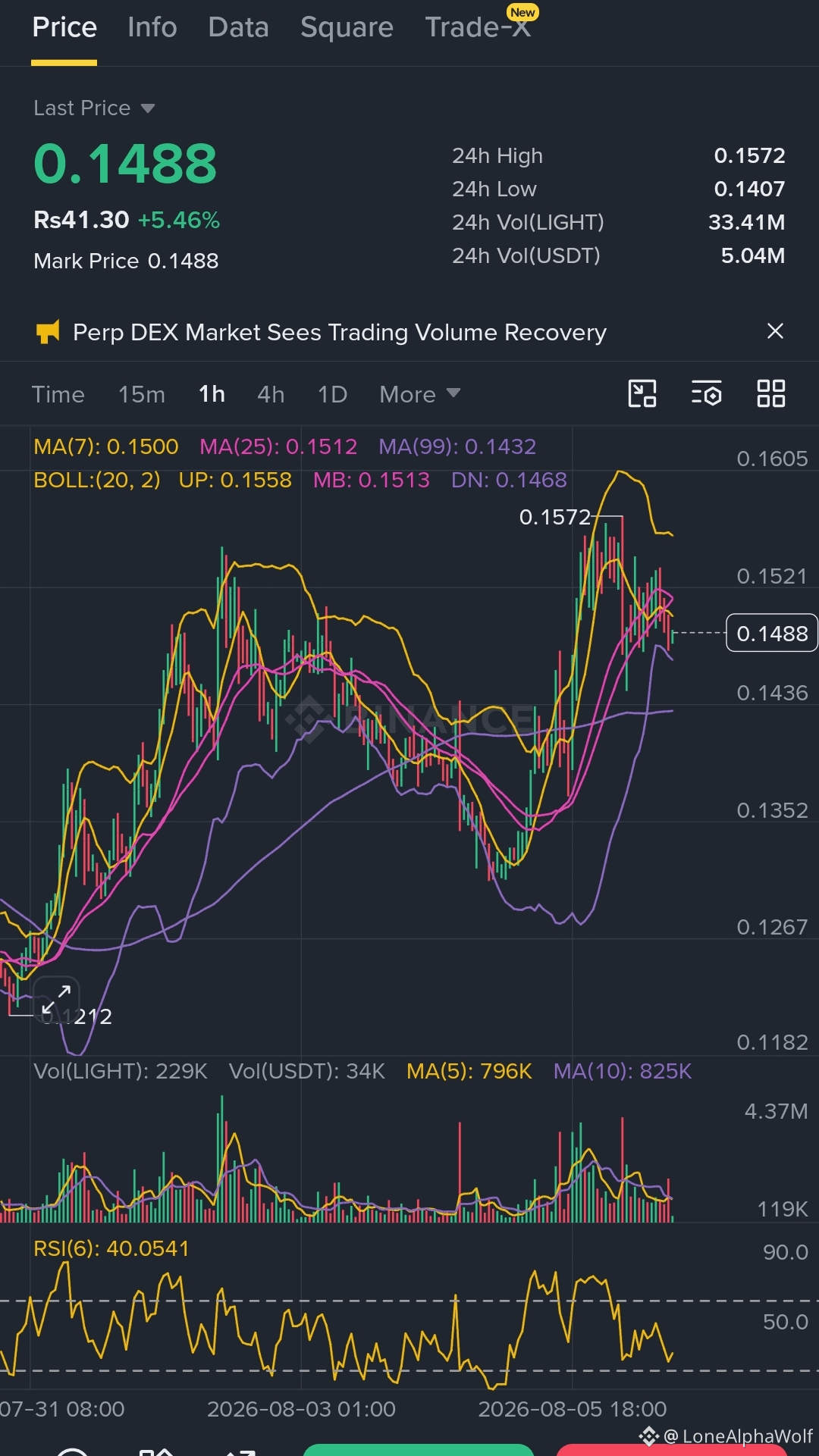The image size is (819, 1456).
Task: Select the 4h chart interval
Action: coord(271,395)
